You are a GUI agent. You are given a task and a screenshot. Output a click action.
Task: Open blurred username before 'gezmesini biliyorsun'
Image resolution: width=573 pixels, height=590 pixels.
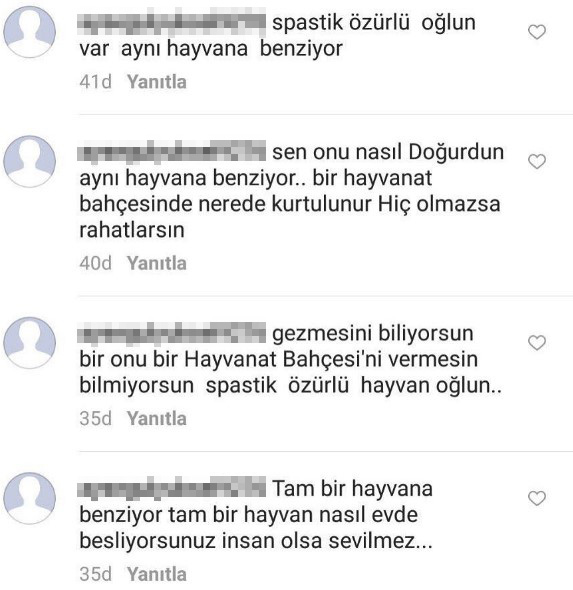(x=172, y=333)
